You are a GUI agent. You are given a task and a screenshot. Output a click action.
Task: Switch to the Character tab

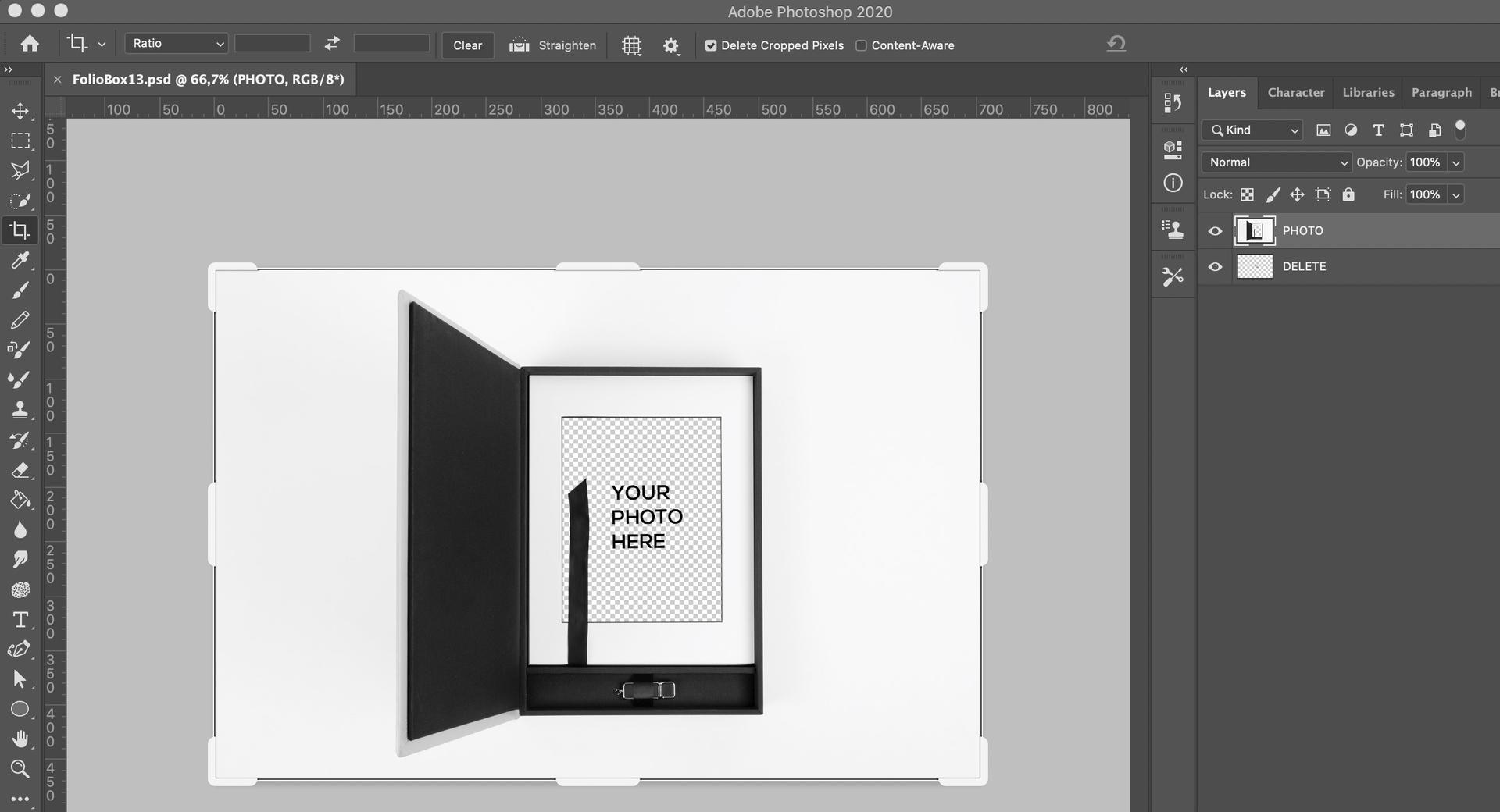(1295, 92)
